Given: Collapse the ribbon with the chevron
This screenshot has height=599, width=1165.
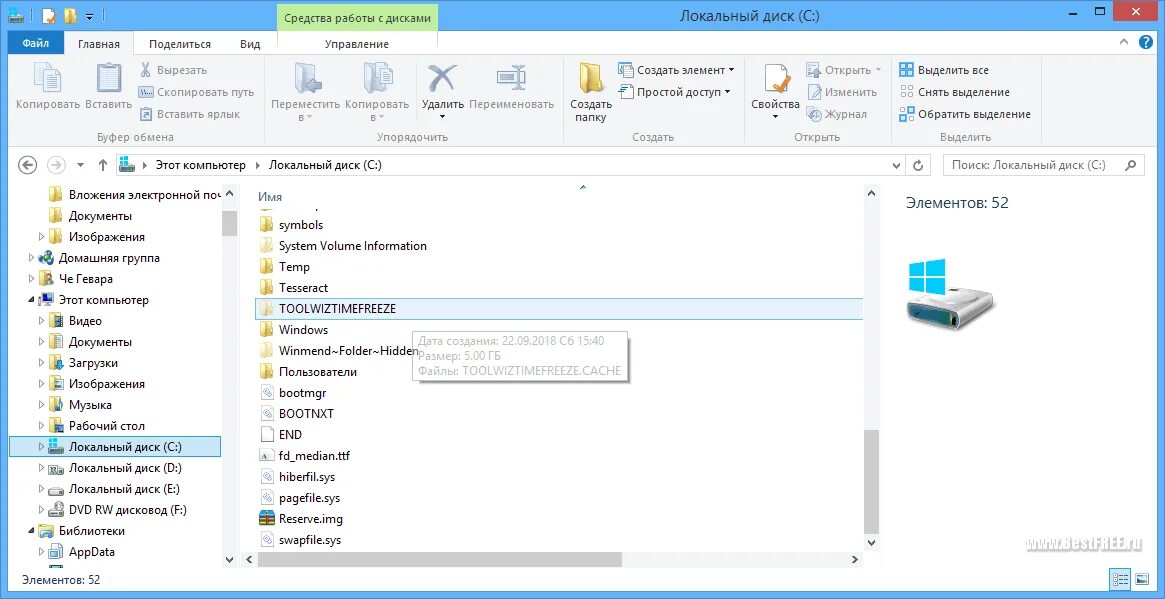Looking at the screenshot, I should [1123, 43].
